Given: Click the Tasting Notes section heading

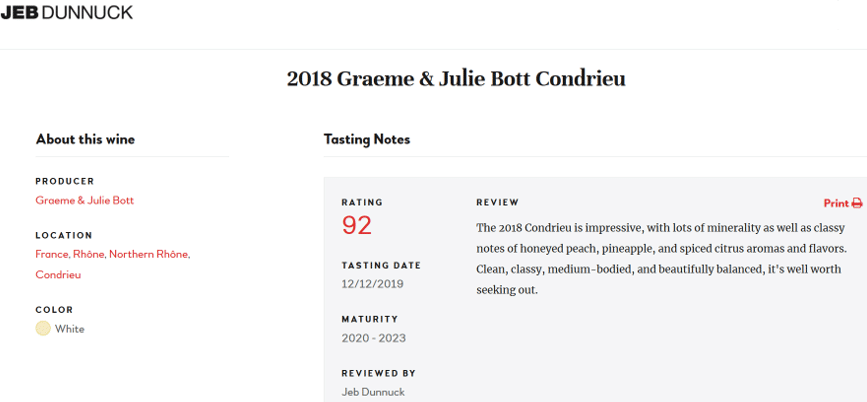Looking at the screenshot, I should pyautogui.click(x=367, y=139).
